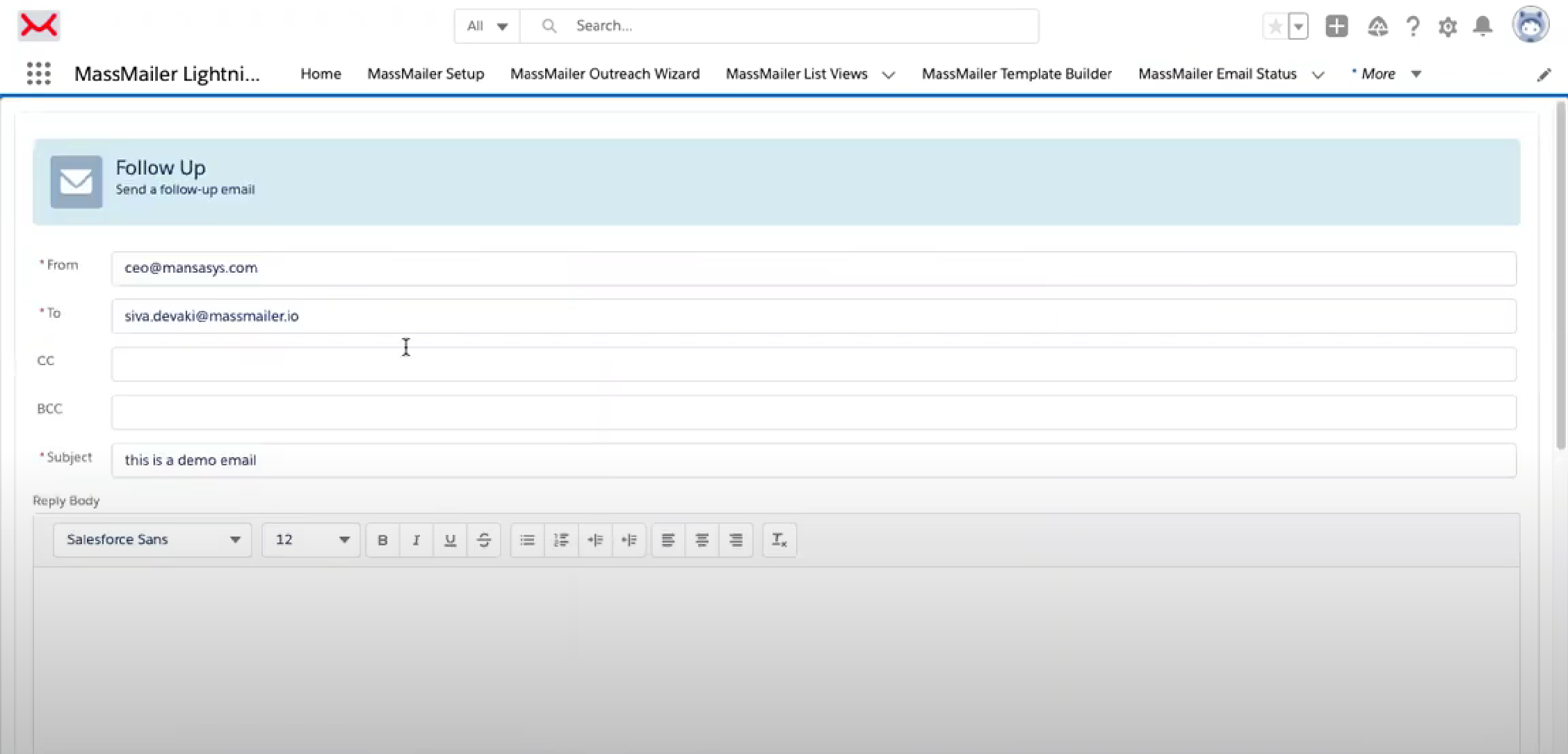Open the All search scope dropdown

[487, 26]
